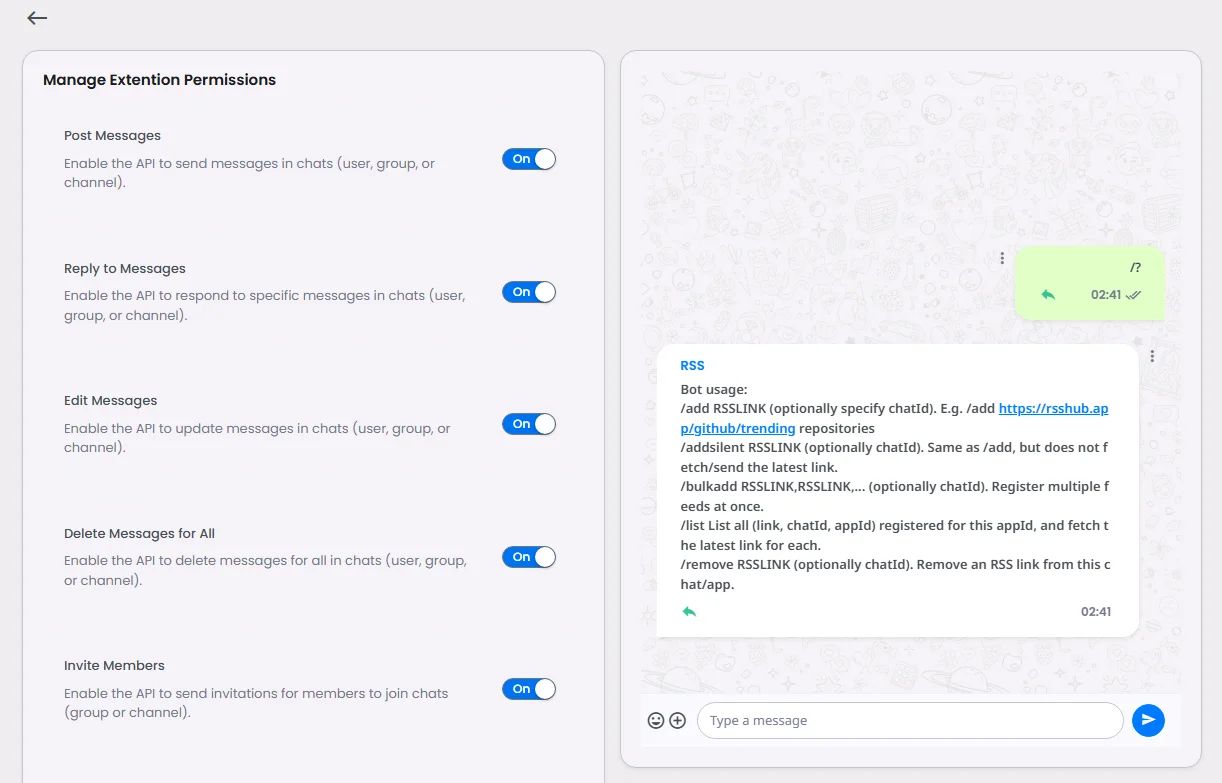Screen dimensions: 1222x783
Task: Click the 'Manage Extention Permissions' heading
Action: (x=159, y=80)
